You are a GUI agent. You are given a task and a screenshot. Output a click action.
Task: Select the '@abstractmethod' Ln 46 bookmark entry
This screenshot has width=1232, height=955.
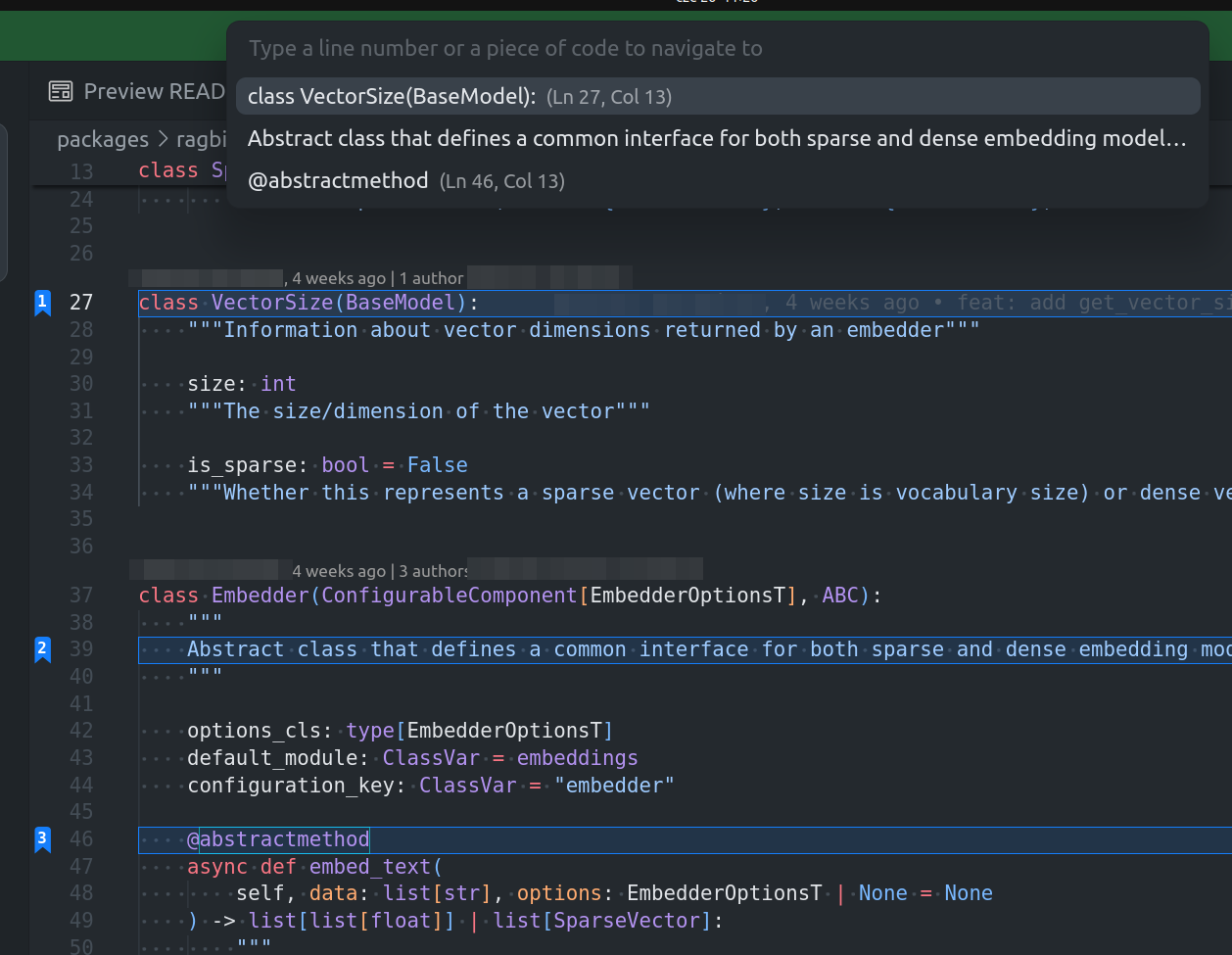pos(717,180)
